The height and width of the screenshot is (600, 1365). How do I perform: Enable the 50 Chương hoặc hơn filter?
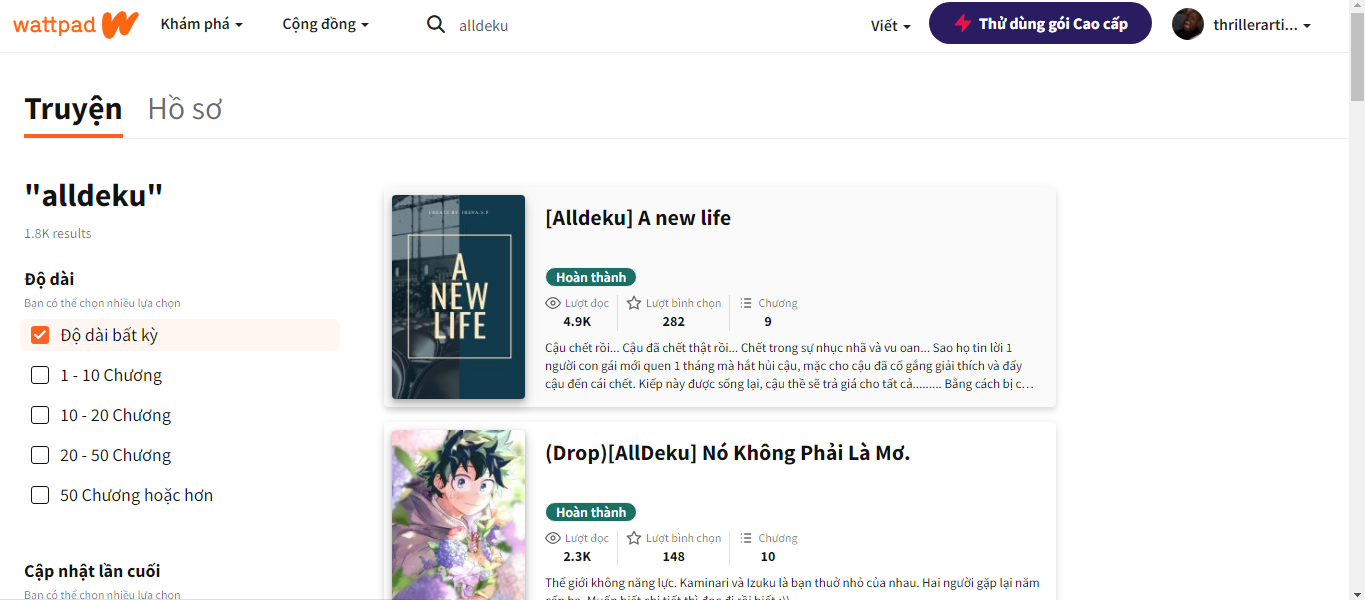(40, 495)
